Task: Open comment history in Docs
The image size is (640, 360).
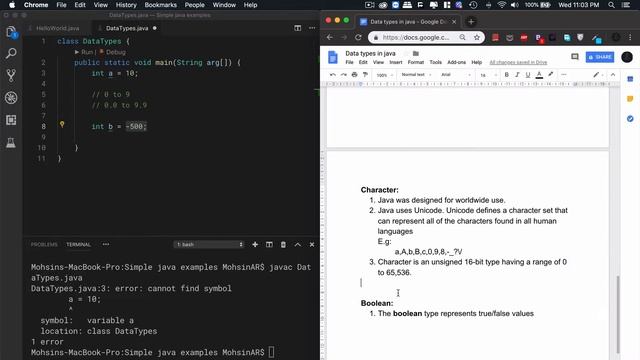Action: pos(575,57)
